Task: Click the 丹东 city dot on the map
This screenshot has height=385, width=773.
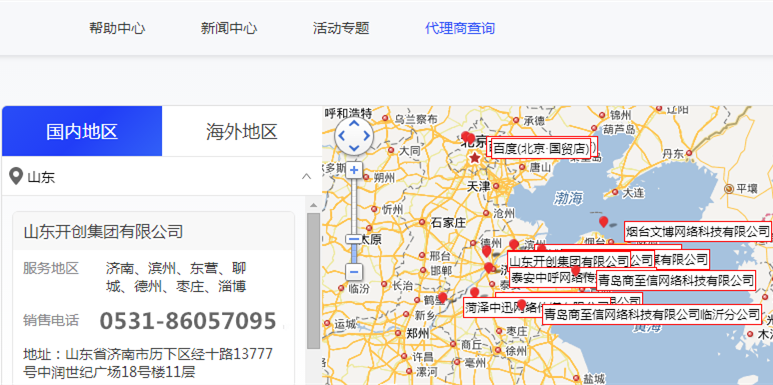Action: pos(689,153)
